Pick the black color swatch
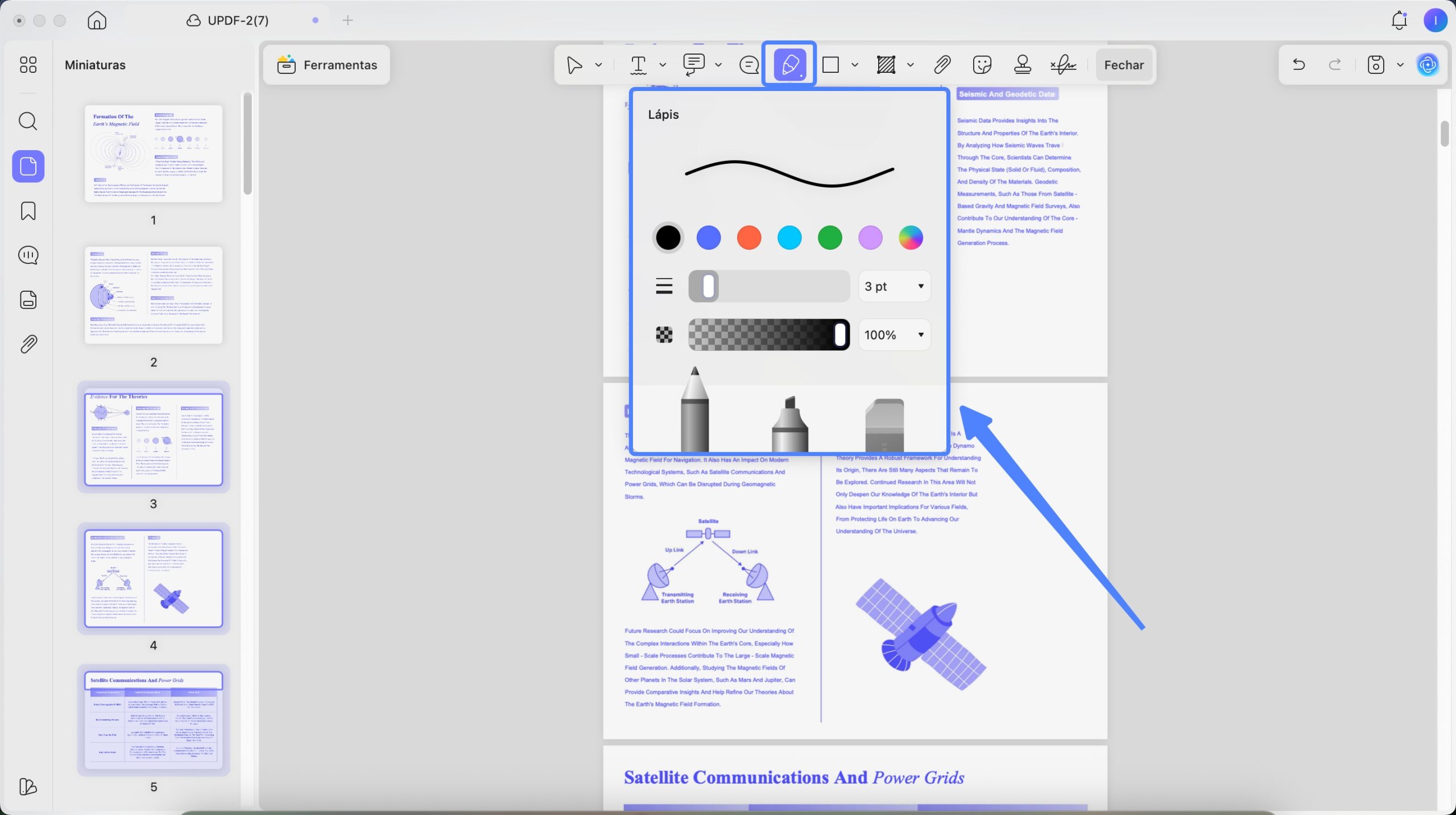The image size is (1456, 815). click(668, 238)
